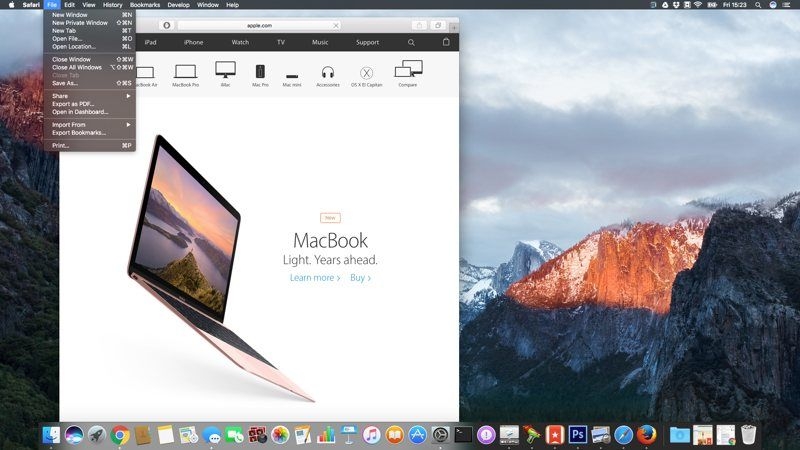Open FaceTime from the Dock
The image size is (800, 450).
click(x=234, y=435)
